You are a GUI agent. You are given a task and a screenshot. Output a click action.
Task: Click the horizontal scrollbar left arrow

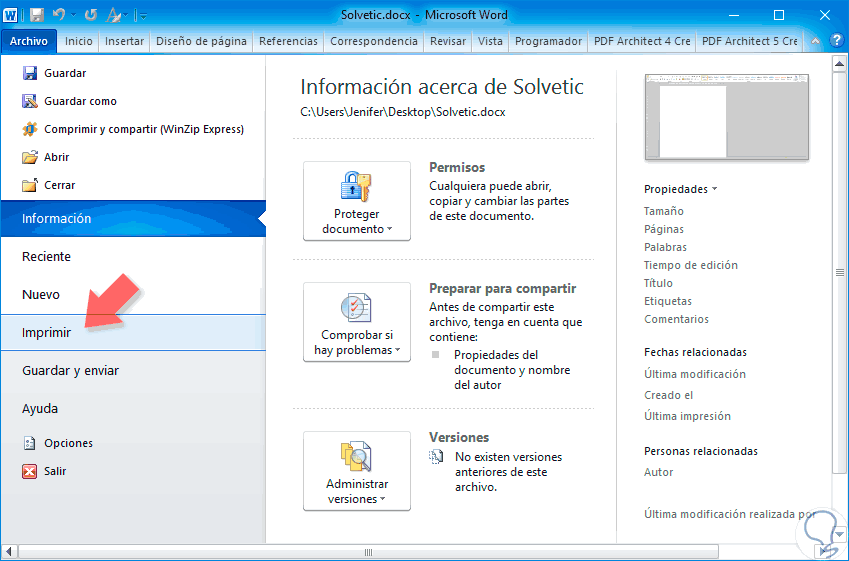(x=9, y=552)
